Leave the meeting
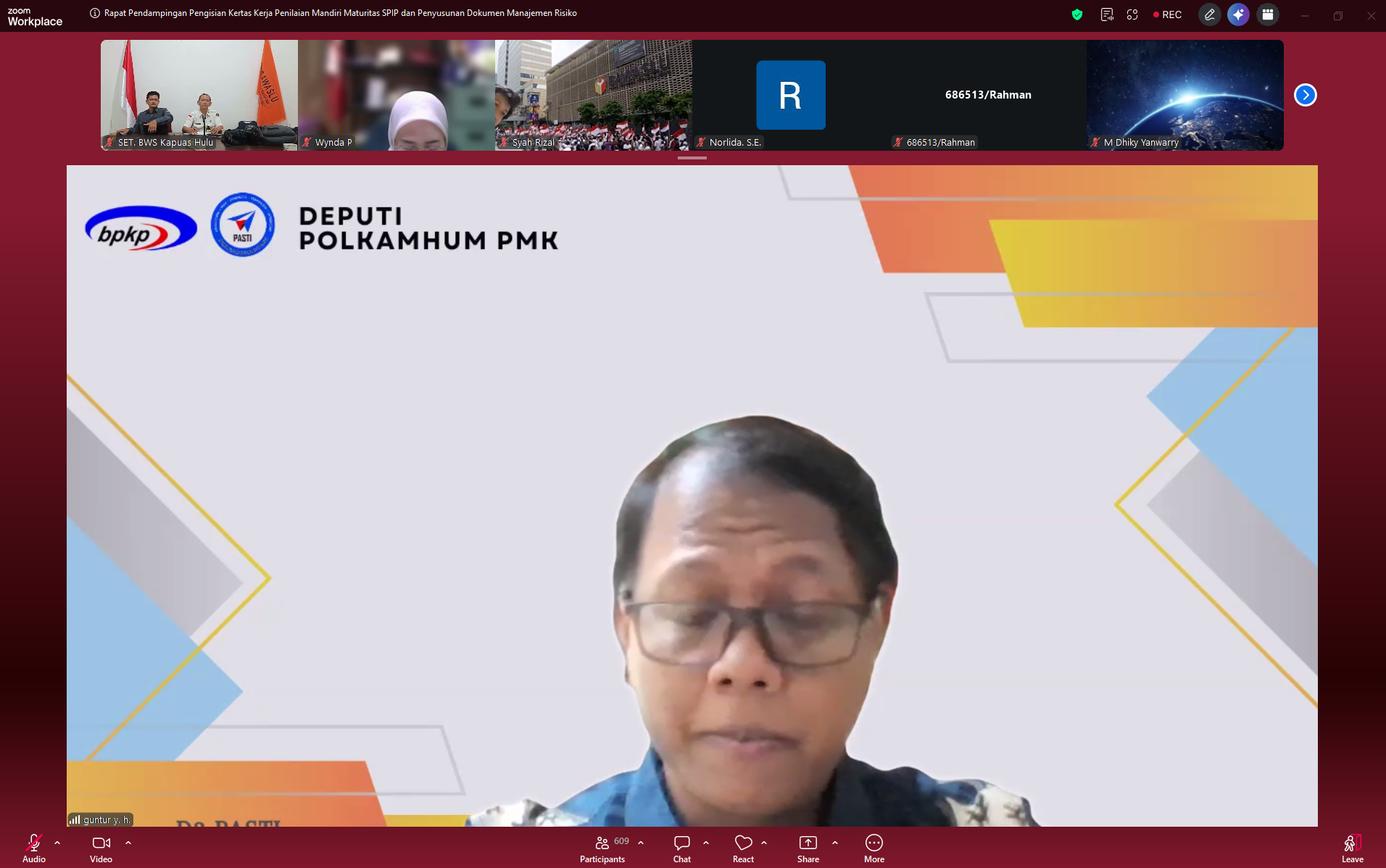The height and width of the screenshot is (868, 1386). 1353,848
